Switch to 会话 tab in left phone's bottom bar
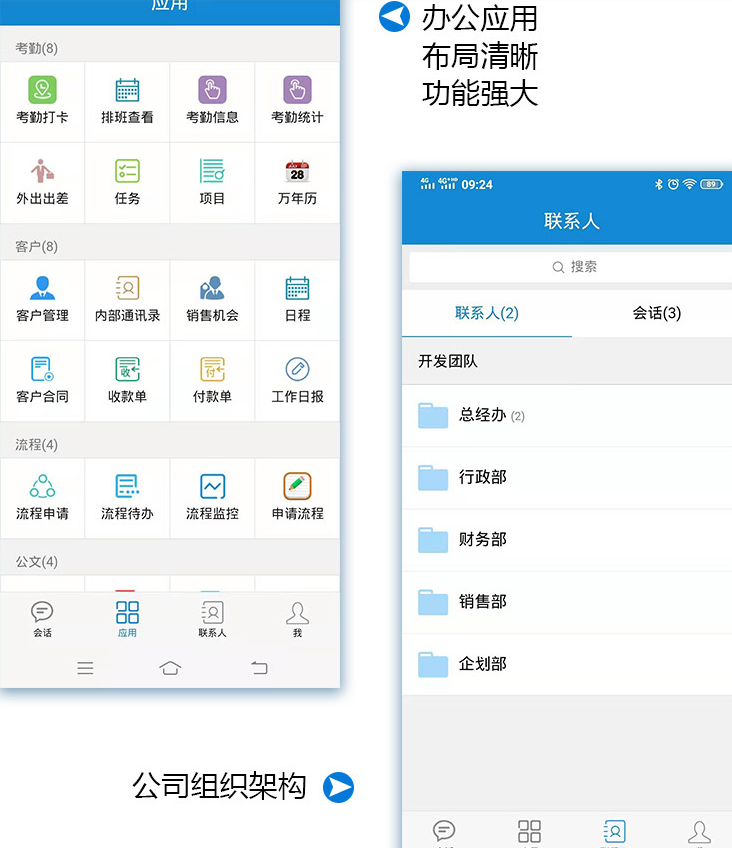Image resolution: width=732 pixels, height=848 pixels. tap(42, 619)
